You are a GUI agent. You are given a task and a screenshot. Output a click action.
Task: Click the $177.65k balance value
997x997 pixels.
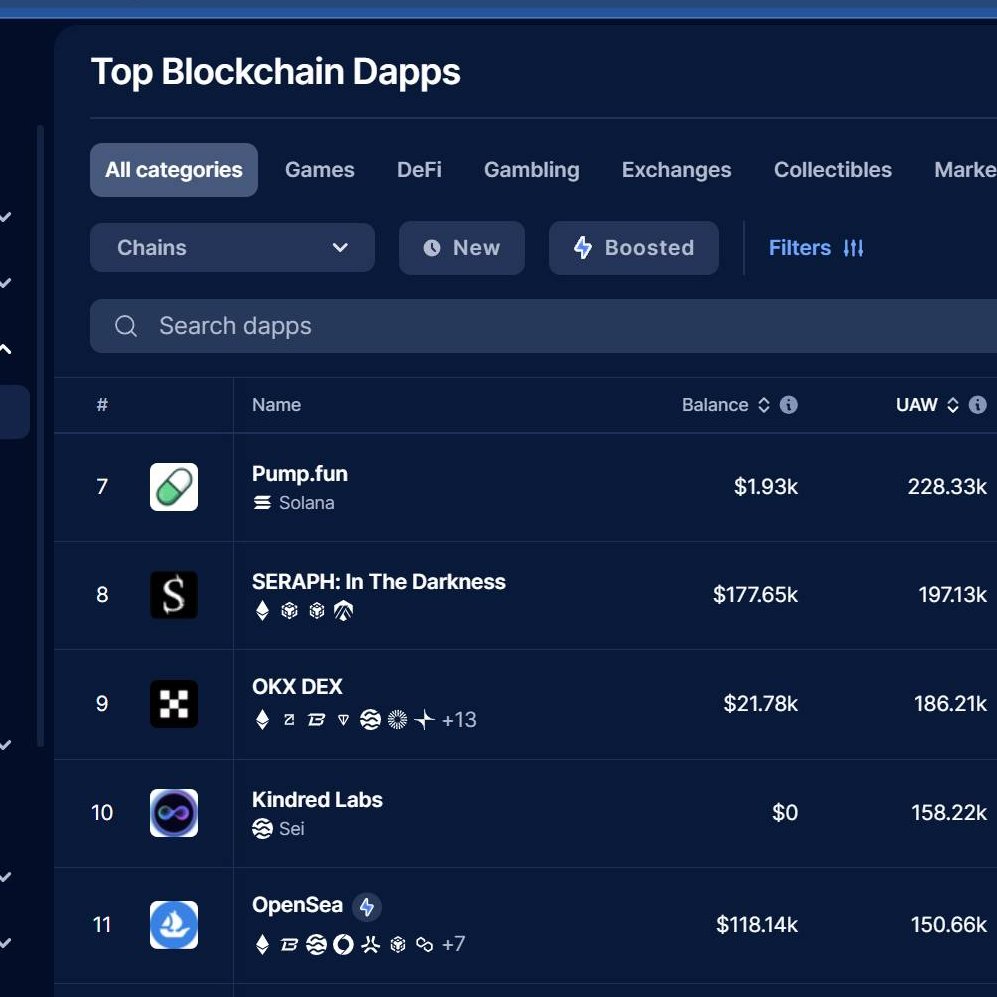tap(755, 595)
